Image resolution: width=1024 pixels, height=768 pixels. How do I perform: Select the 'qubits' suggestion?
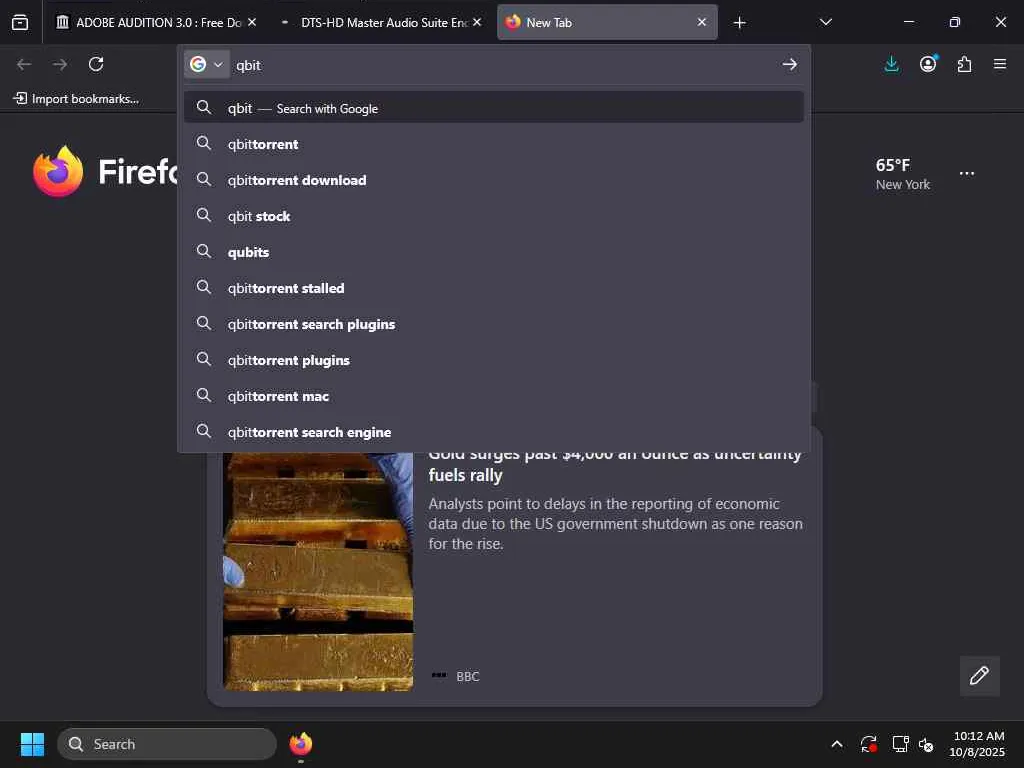coord(494,251)
